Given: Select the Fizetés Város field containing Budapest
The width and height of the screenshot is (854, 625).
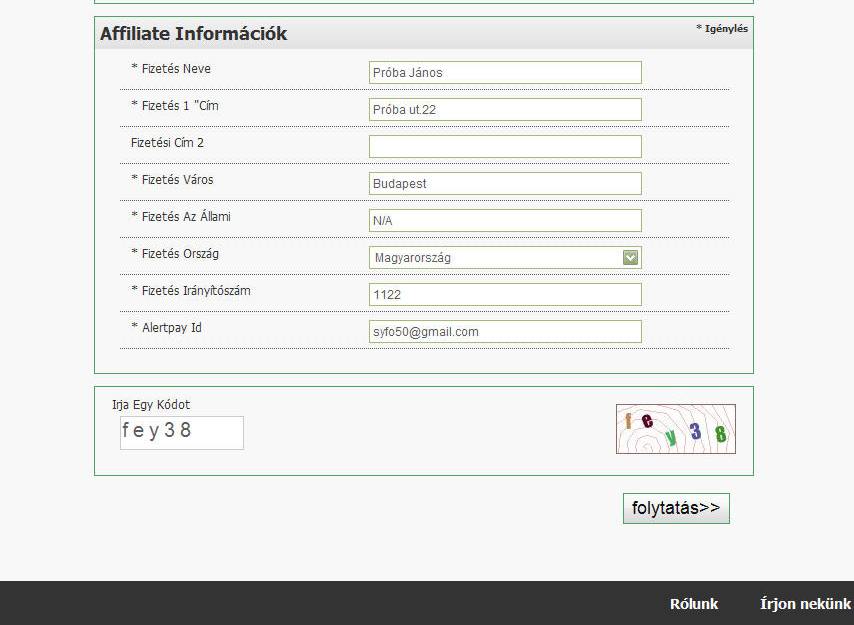Looking at the screenshot, I should tap(505, 183).
